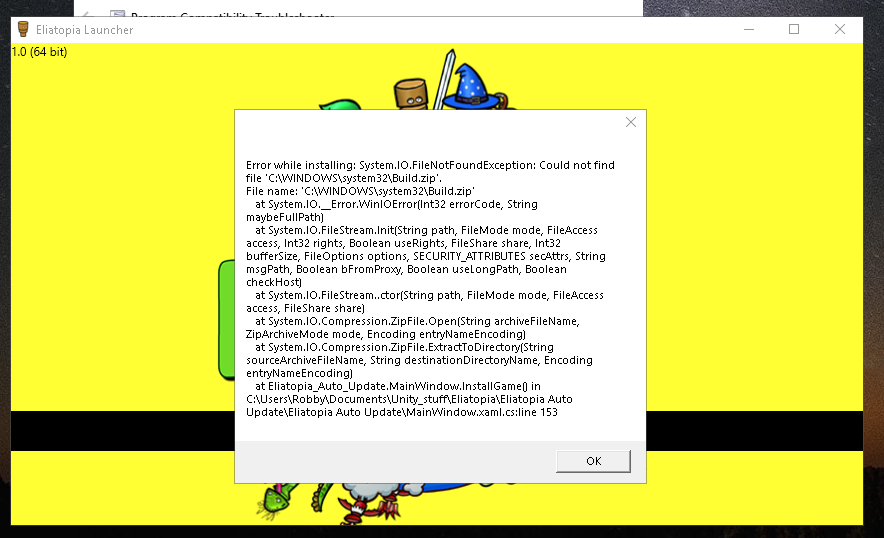
Task: Click the 'Error while installing' message line
Action: 430,165
